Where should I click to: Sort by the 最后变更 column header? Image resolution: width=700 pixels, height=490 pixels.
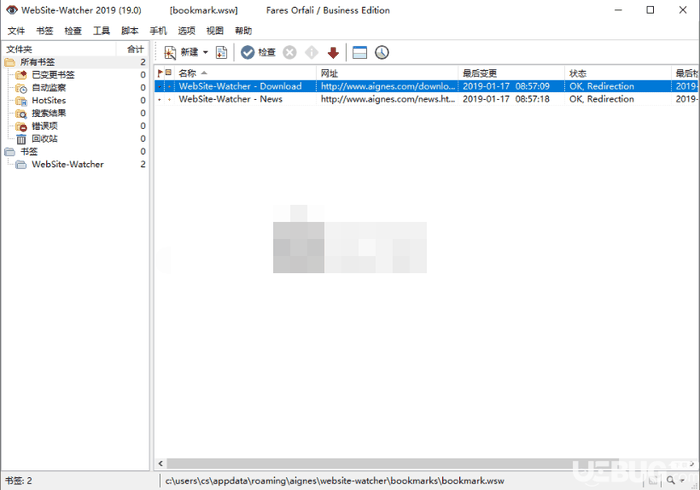512,73
